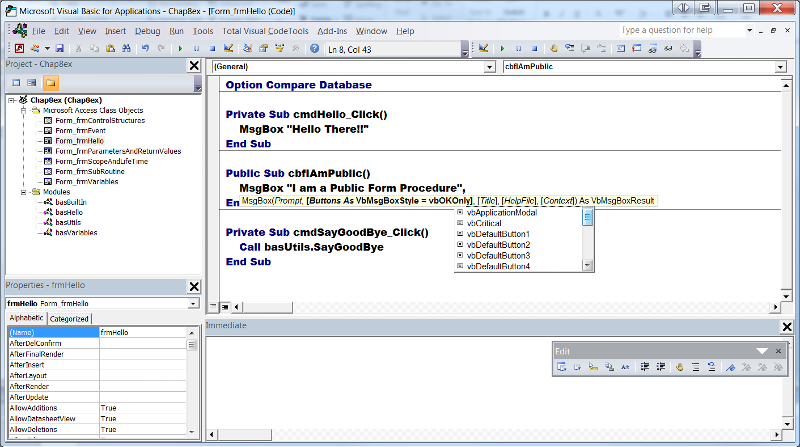This screenshot has height=447, width=800.
Task: Click the Debug toolbar Run play icon
Action: click(502, 48)
